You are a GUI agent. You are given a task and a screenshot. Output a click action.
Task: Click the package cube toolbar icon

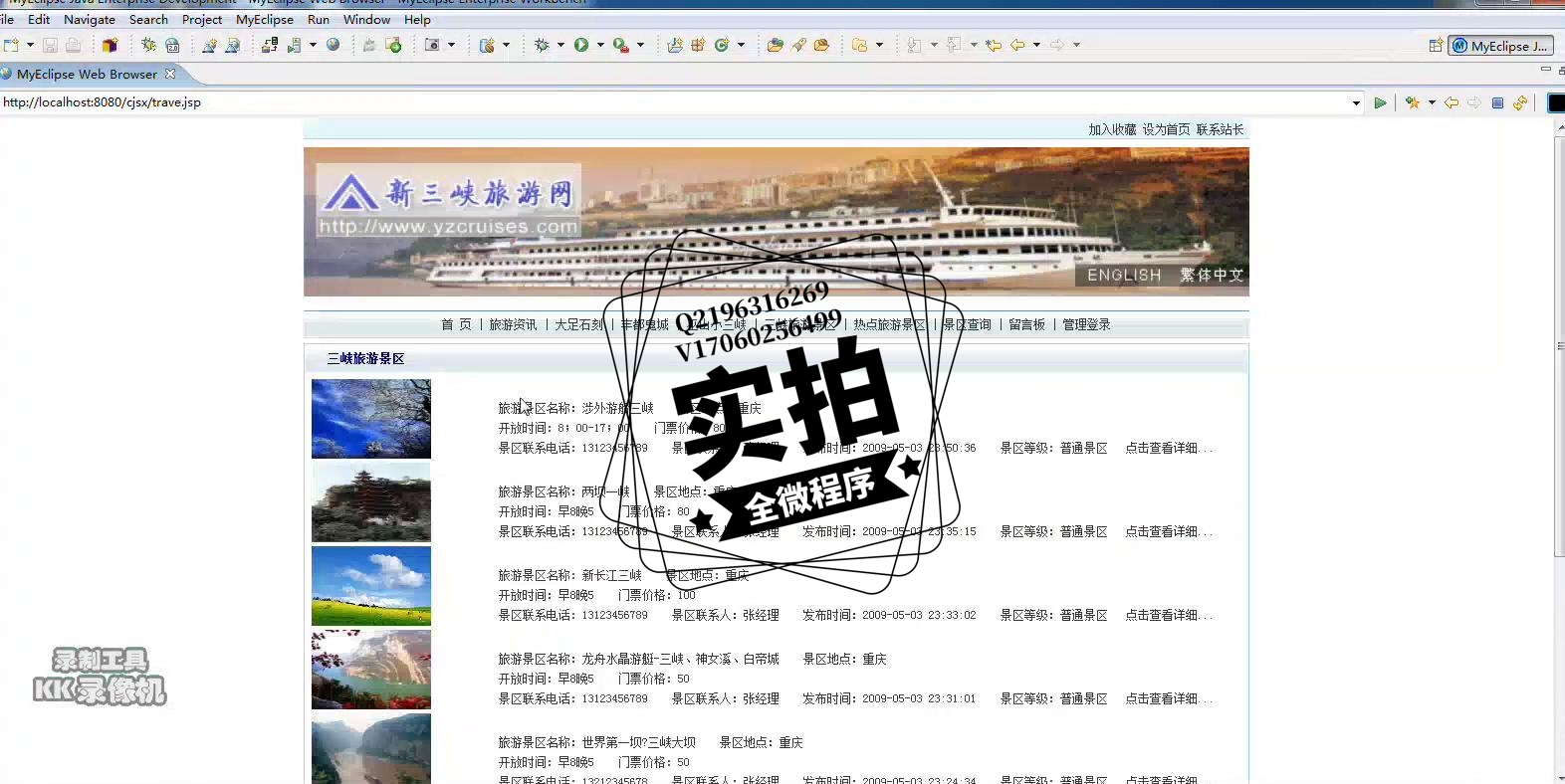point(110,45)
